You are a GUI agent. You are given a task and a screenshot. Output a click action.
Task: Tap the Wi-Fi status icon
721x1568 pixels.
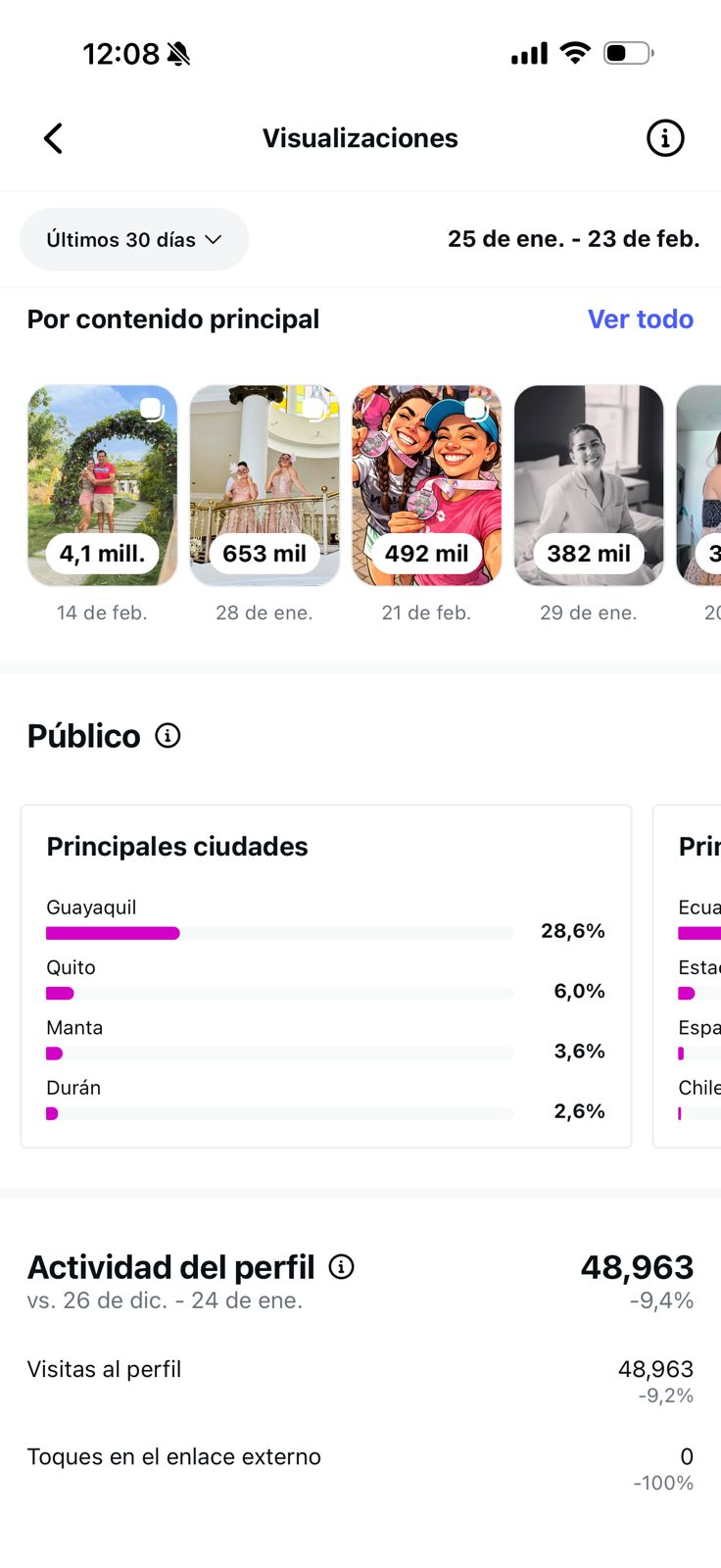[575, 53]
